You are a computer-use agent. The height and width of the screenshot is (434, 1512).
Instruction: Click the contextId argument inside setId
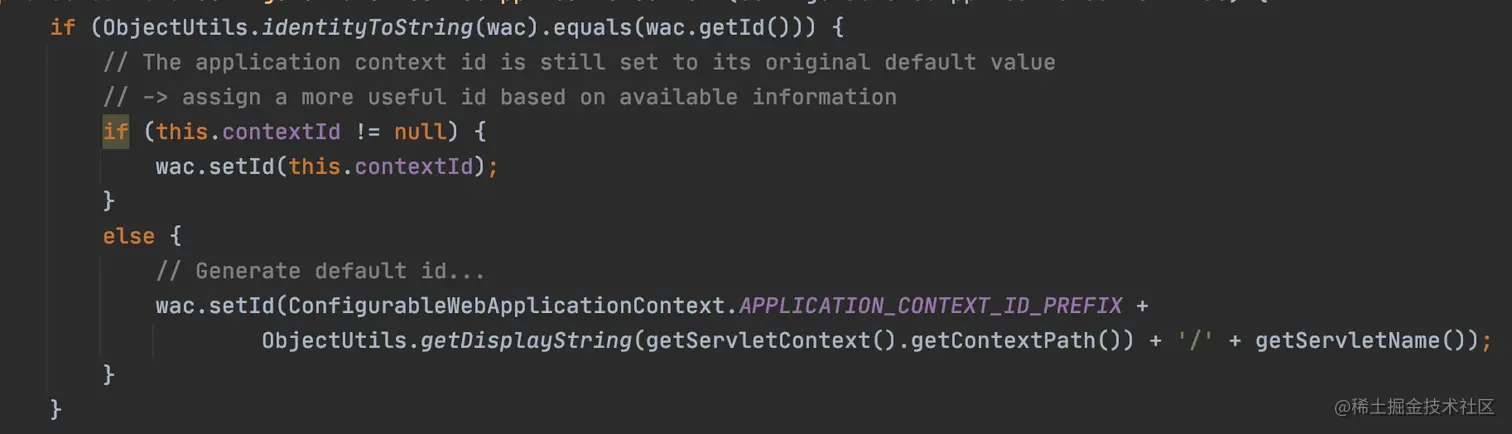pos(413,166)
